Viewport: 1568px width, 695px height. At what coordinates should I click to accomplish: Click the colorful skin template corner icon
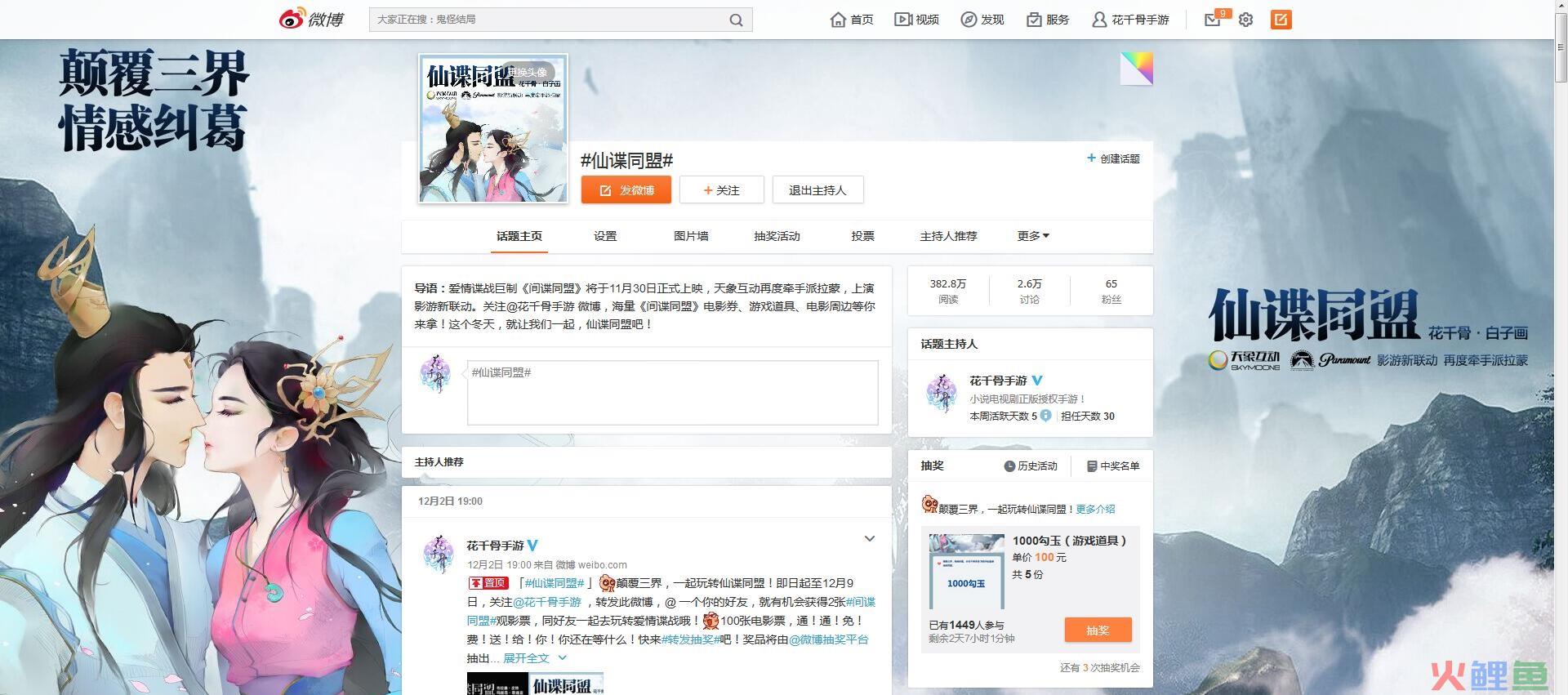1136,69
